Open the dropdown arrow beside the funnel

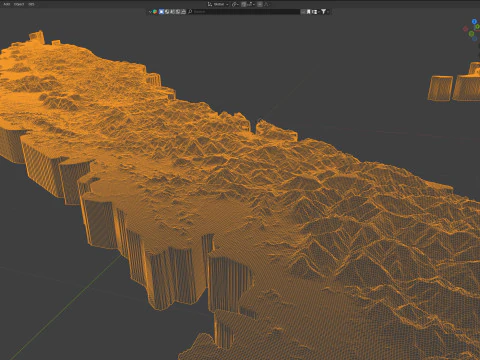click(328, 12)
